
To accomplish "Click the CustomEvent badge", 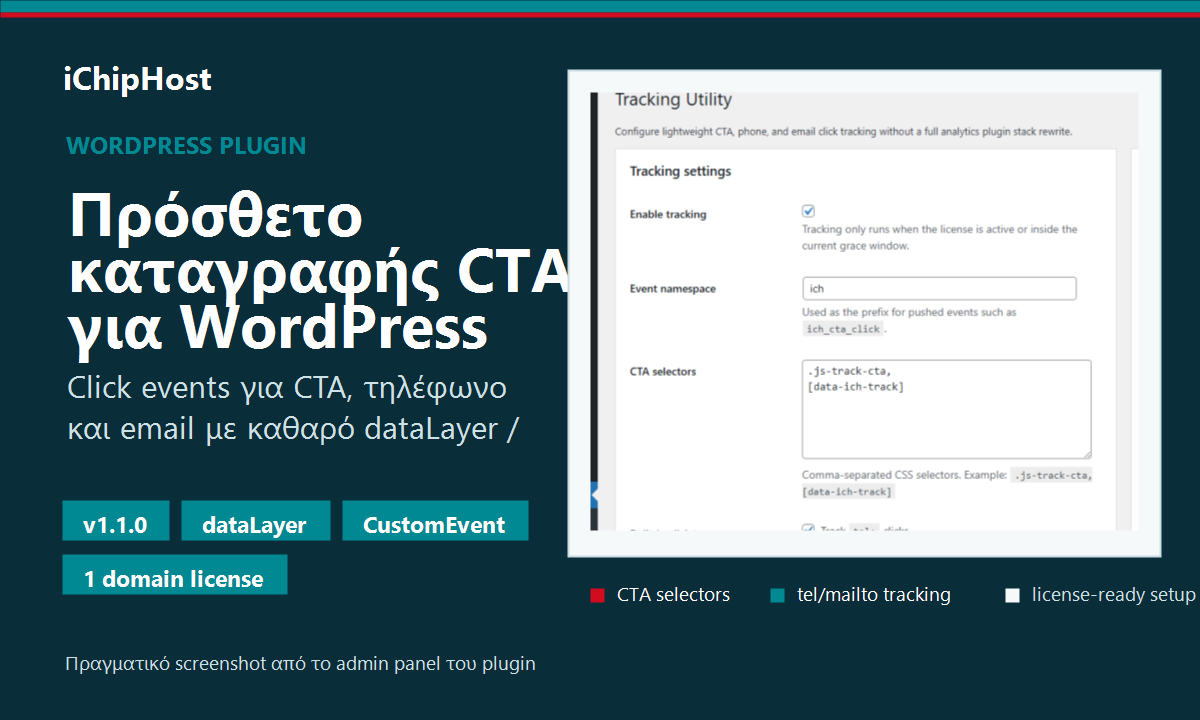I will (x=435, y=521).
